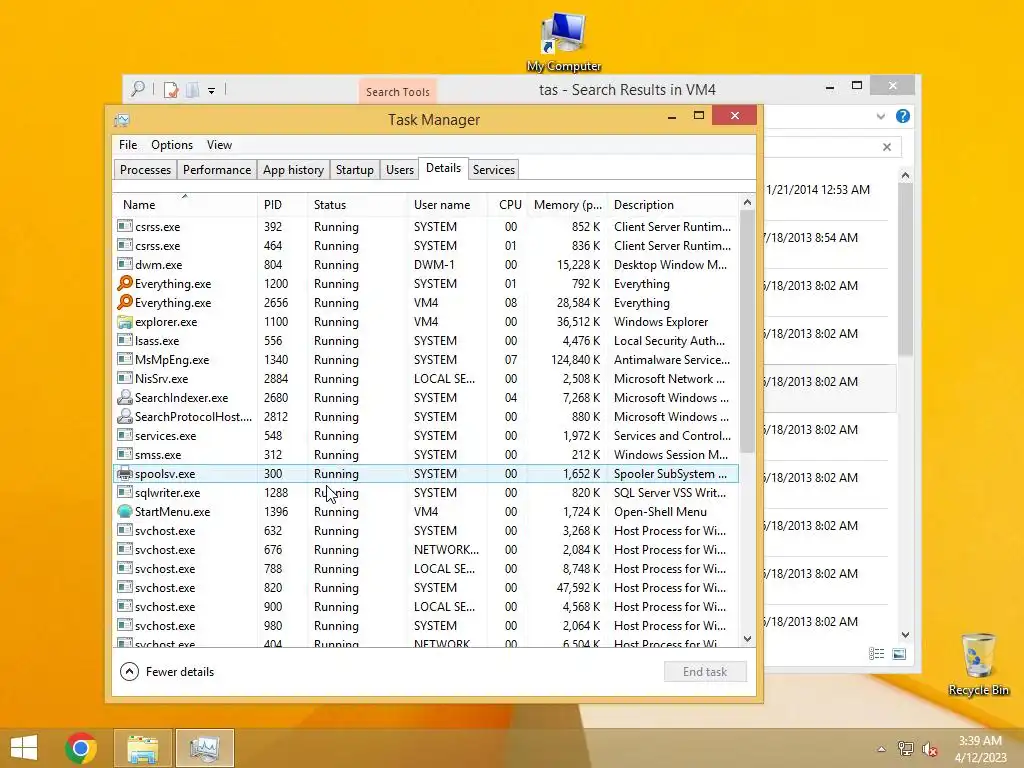Click the MsMpEng.exe process icon
1024x768 pixels.
tap(125, 359)
